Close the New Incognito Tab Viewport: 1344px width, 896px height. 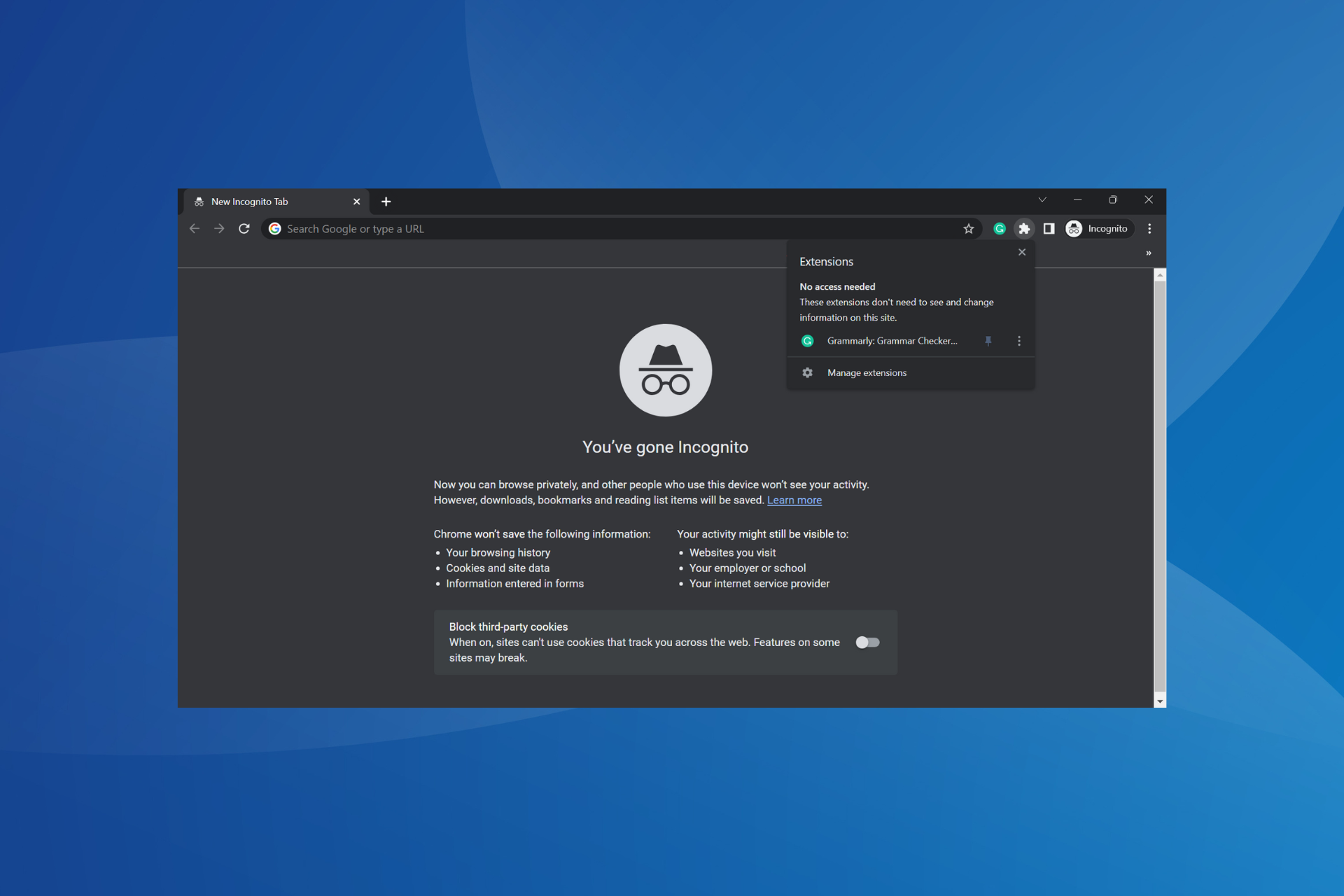[x=356, y=202]
